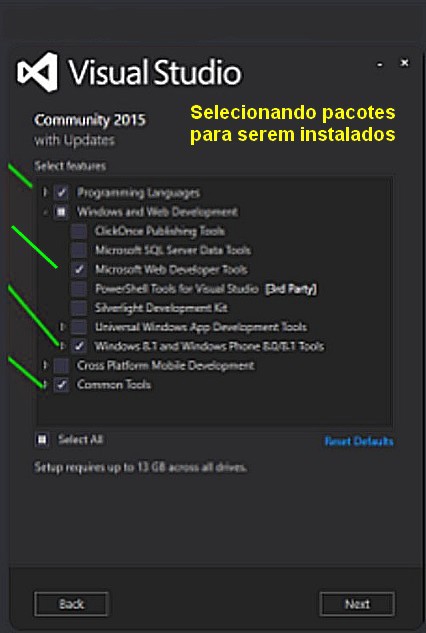Proceed with the Next button

click(357, 604)
